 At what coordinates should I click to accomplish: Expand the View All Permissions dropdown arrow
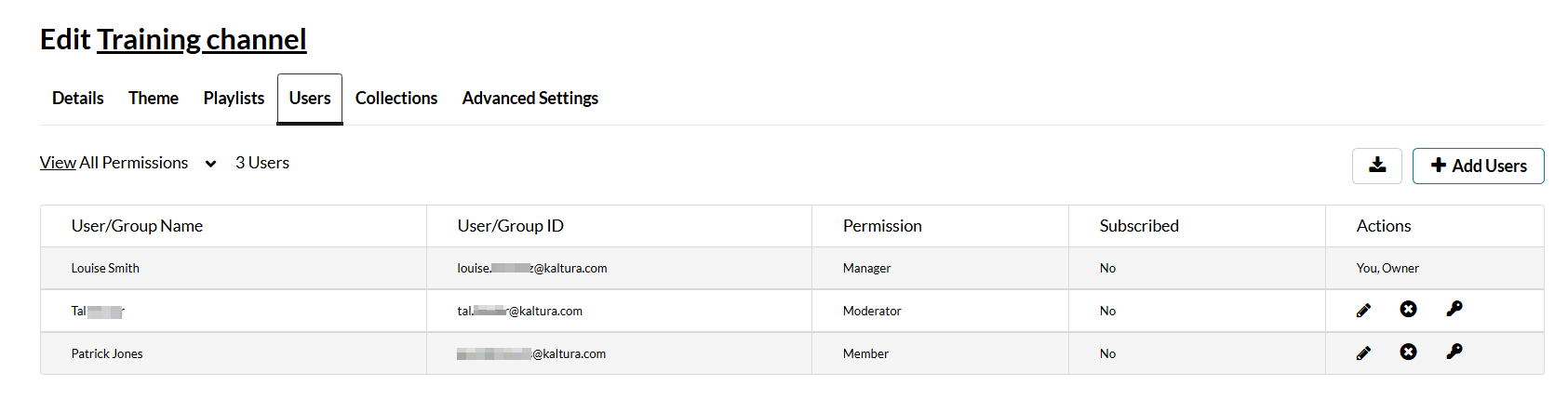[211, 164]
